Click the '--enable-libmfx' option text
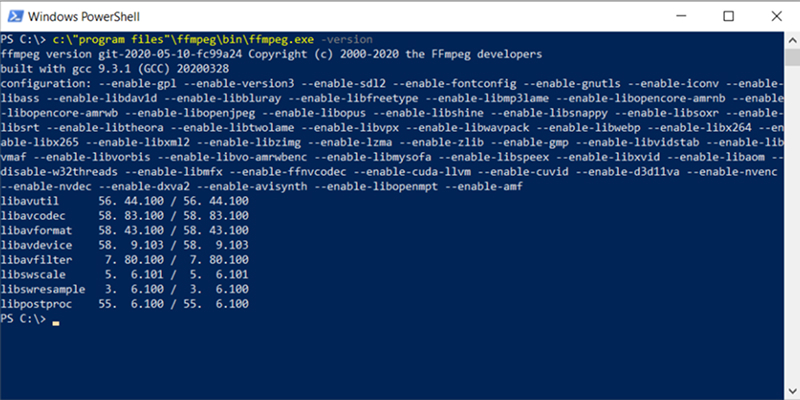This screenshot has width=800, height=400. click(172, 172)
